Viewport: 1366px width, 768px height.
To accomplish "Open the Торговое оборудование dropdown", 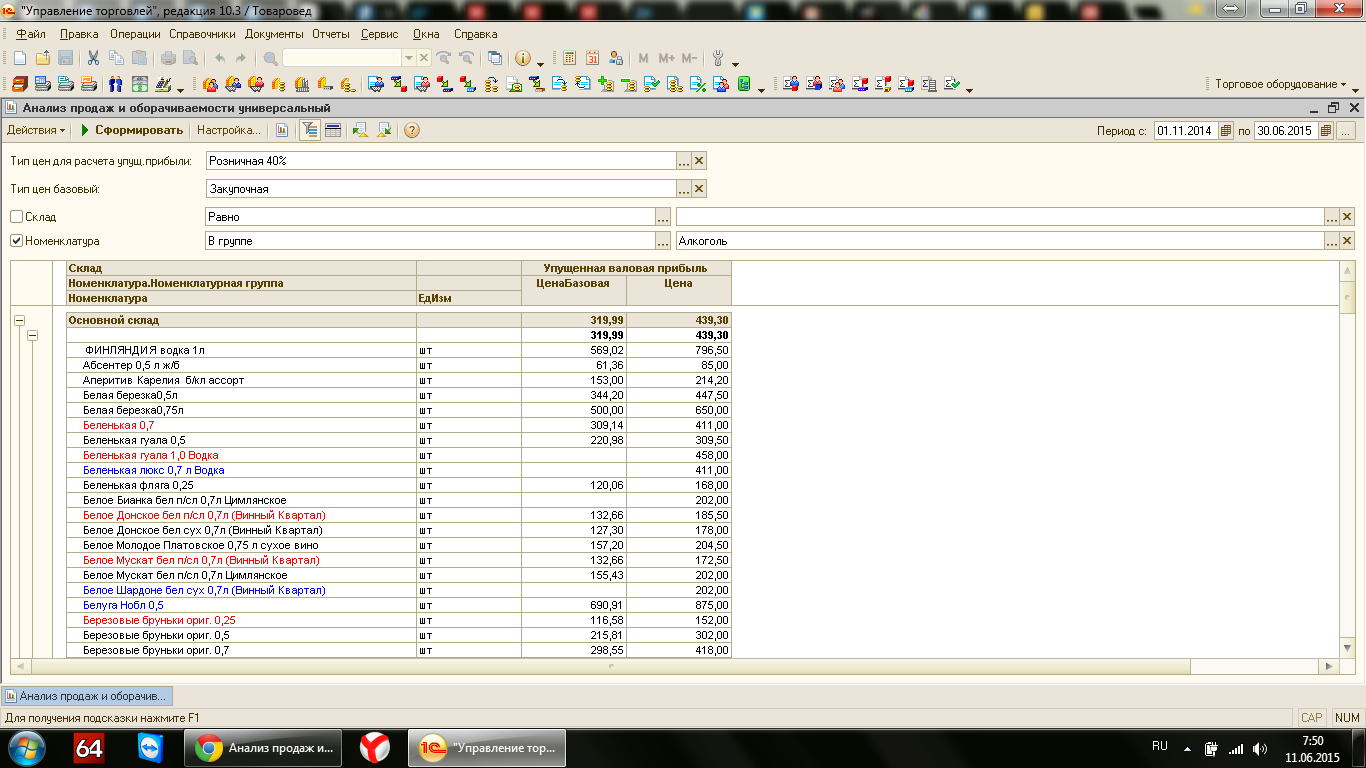I will [1280, 84].
